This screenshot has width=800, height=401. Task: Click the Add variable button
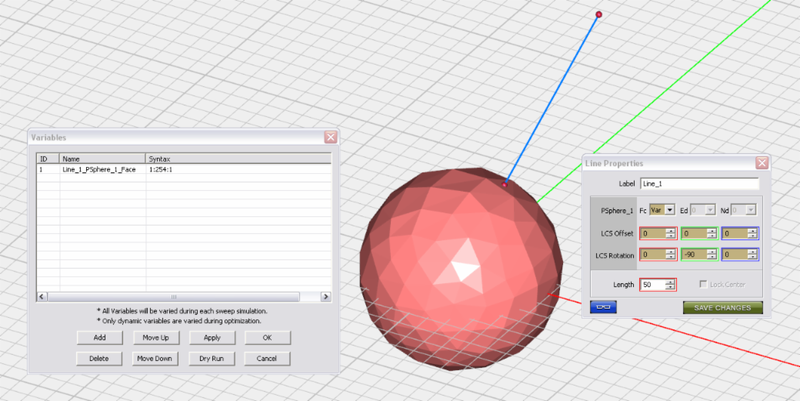[x=98, y=338]
